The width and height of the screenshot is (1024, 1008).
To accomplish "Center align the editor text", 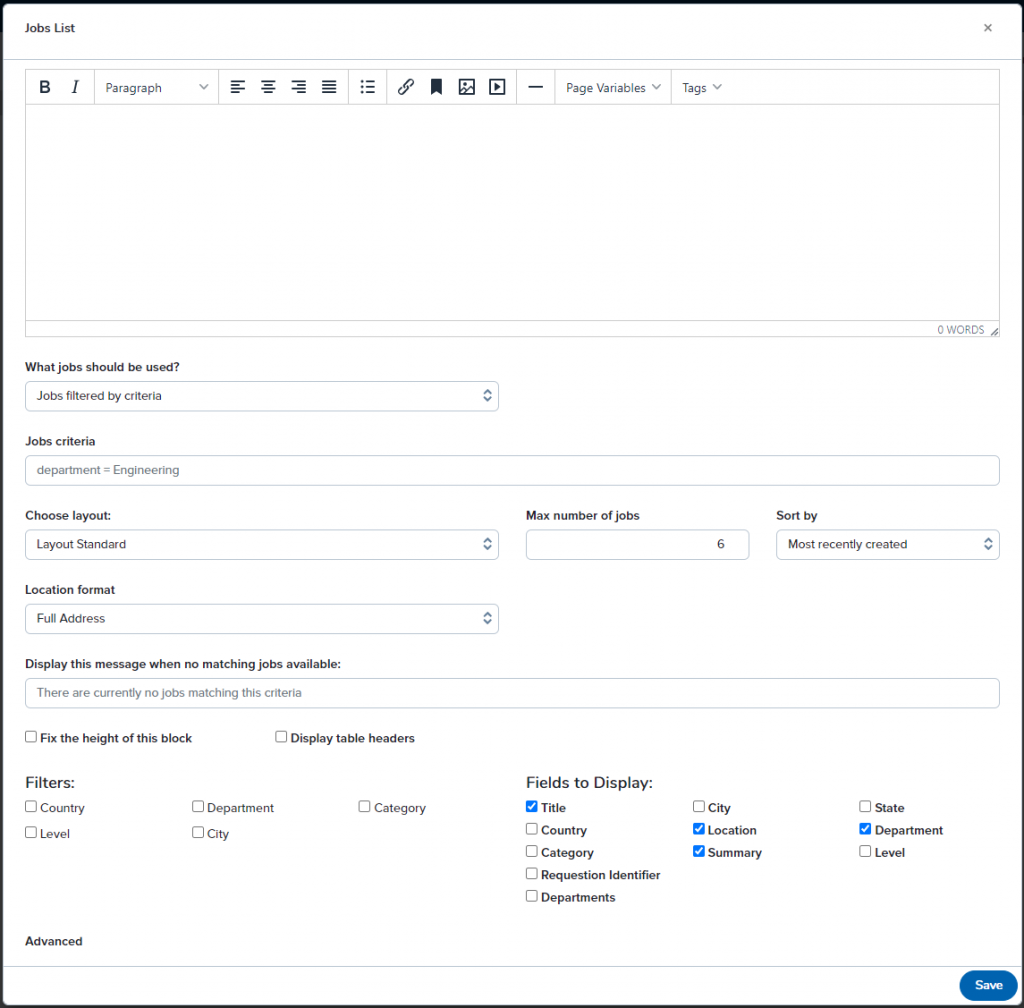I will [268, 88].
